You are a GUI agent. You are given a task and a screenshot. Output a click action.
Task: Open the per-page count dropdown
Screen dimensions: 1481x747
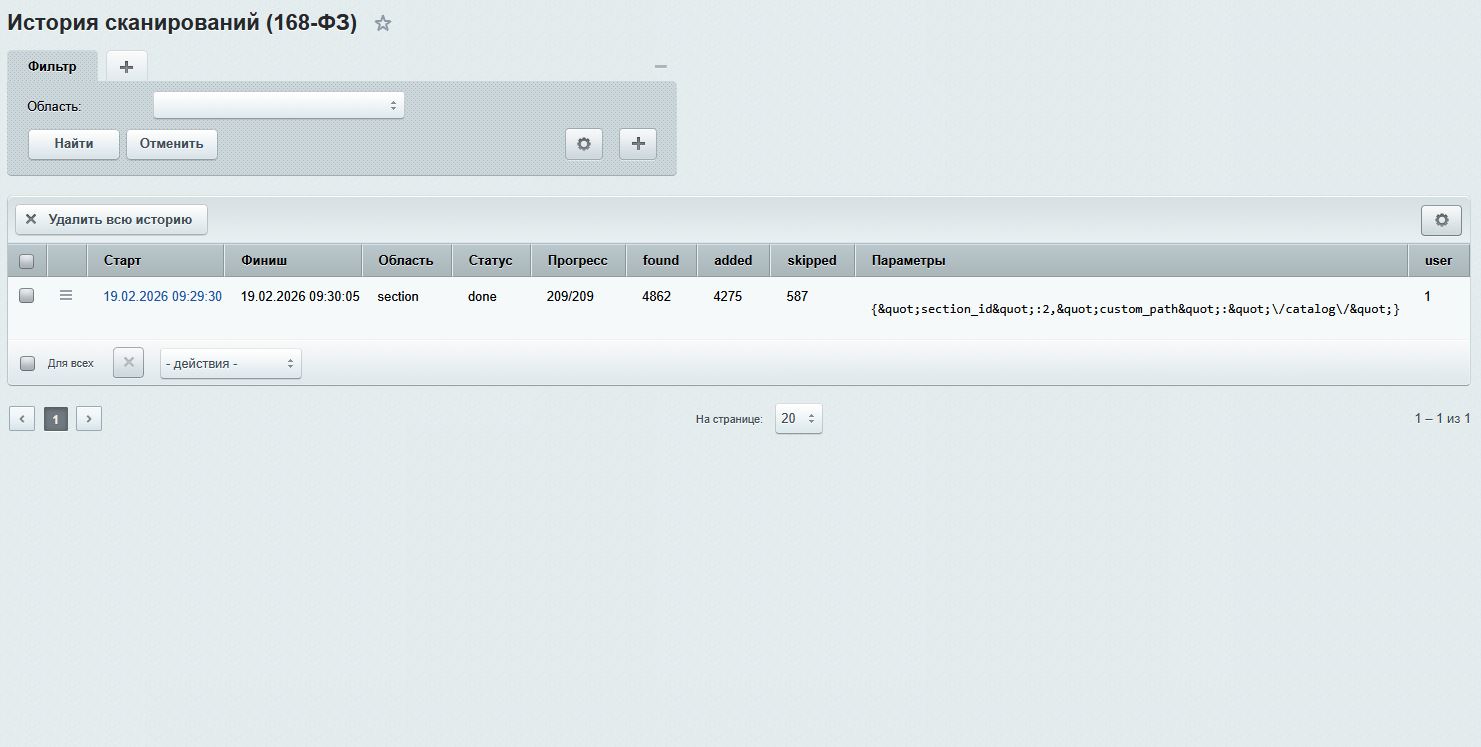tap(798, 419)
